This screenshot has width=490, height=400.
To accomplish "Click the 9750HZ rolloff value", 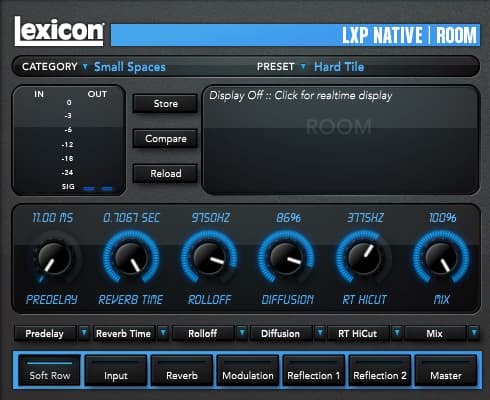I will point(211,218).
